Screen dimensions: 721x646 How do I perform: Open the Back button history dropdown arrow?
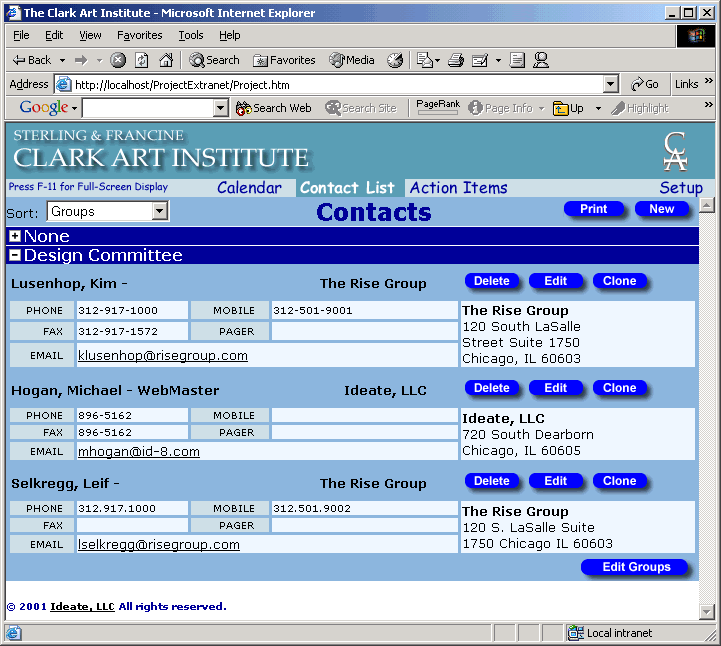tap(63, 60)
